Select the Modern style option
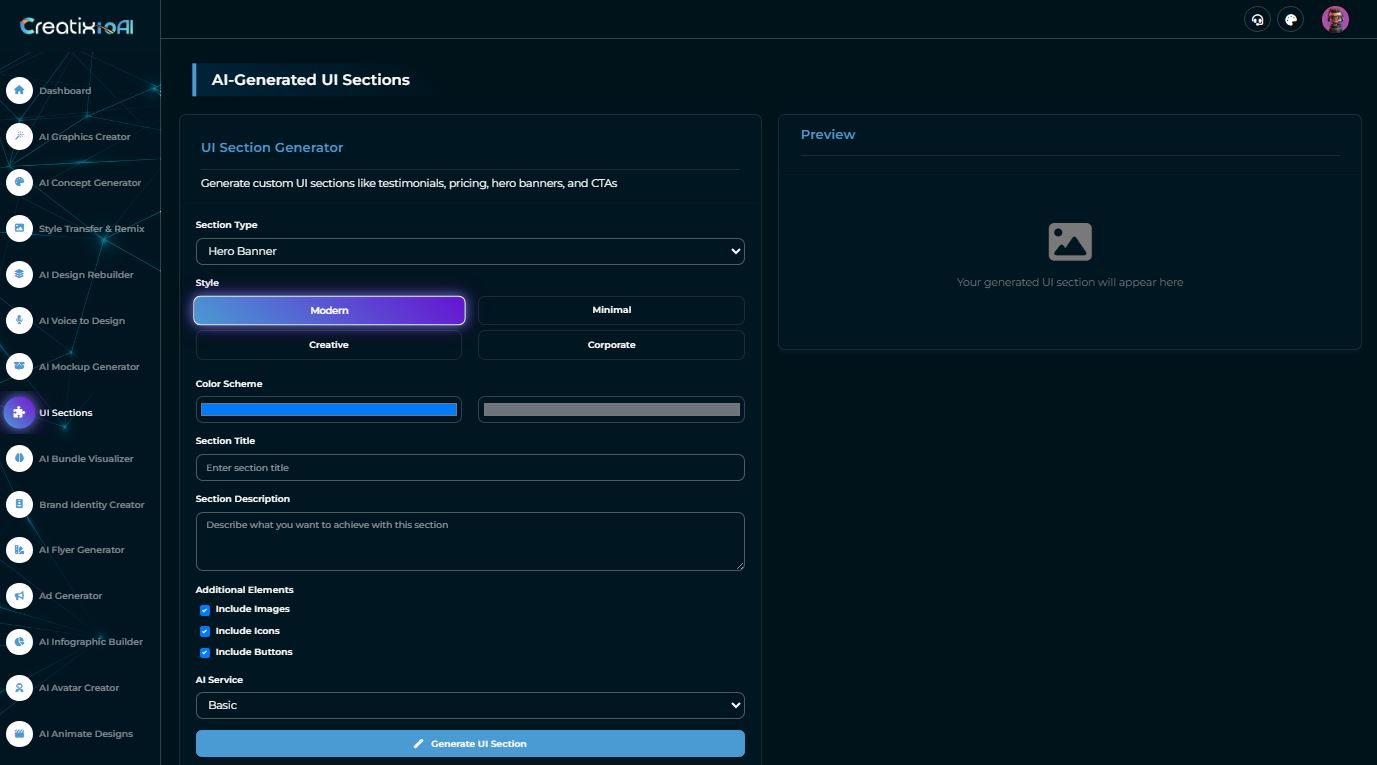This screenshot has width=1377, height=765. (329, 311)
